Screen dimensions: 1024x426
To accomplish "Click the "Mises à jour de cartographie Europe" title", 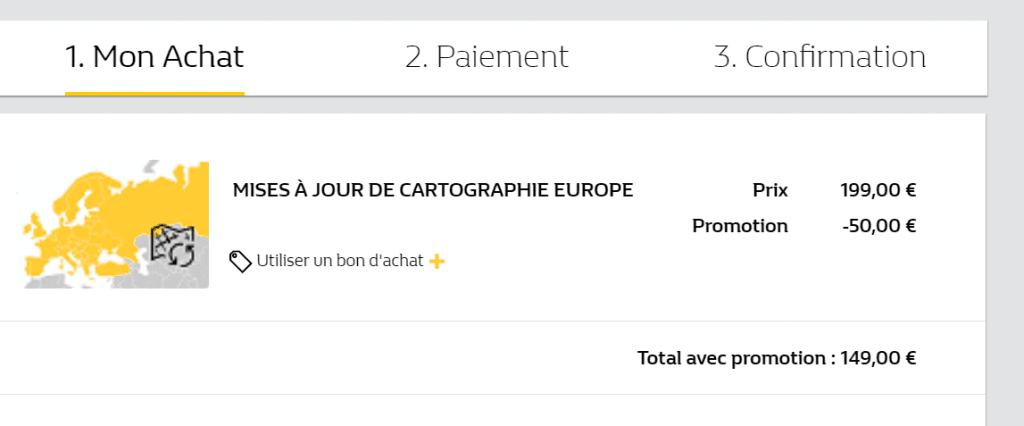I will 433,190.
